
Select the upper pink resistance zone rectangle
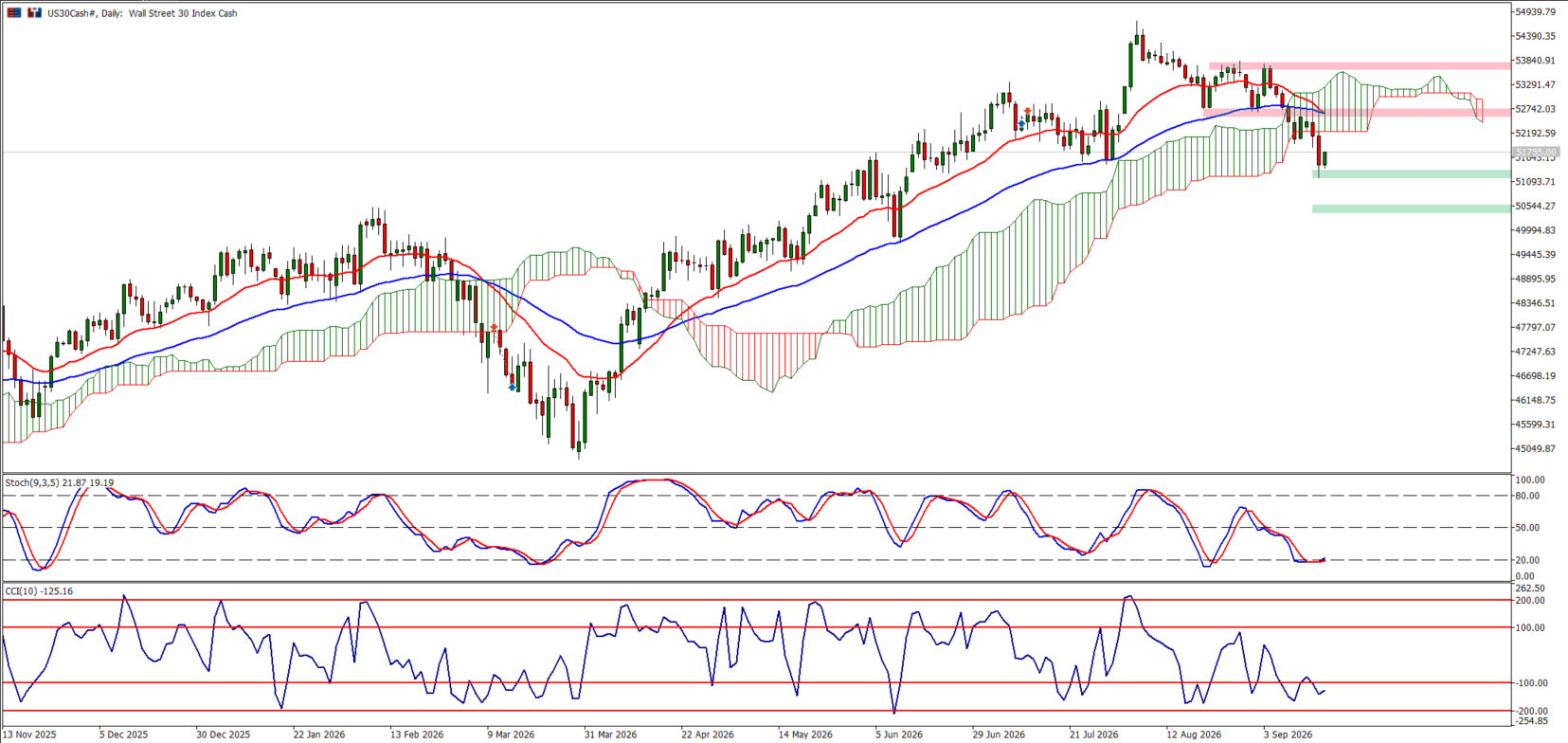point(1360,65)
